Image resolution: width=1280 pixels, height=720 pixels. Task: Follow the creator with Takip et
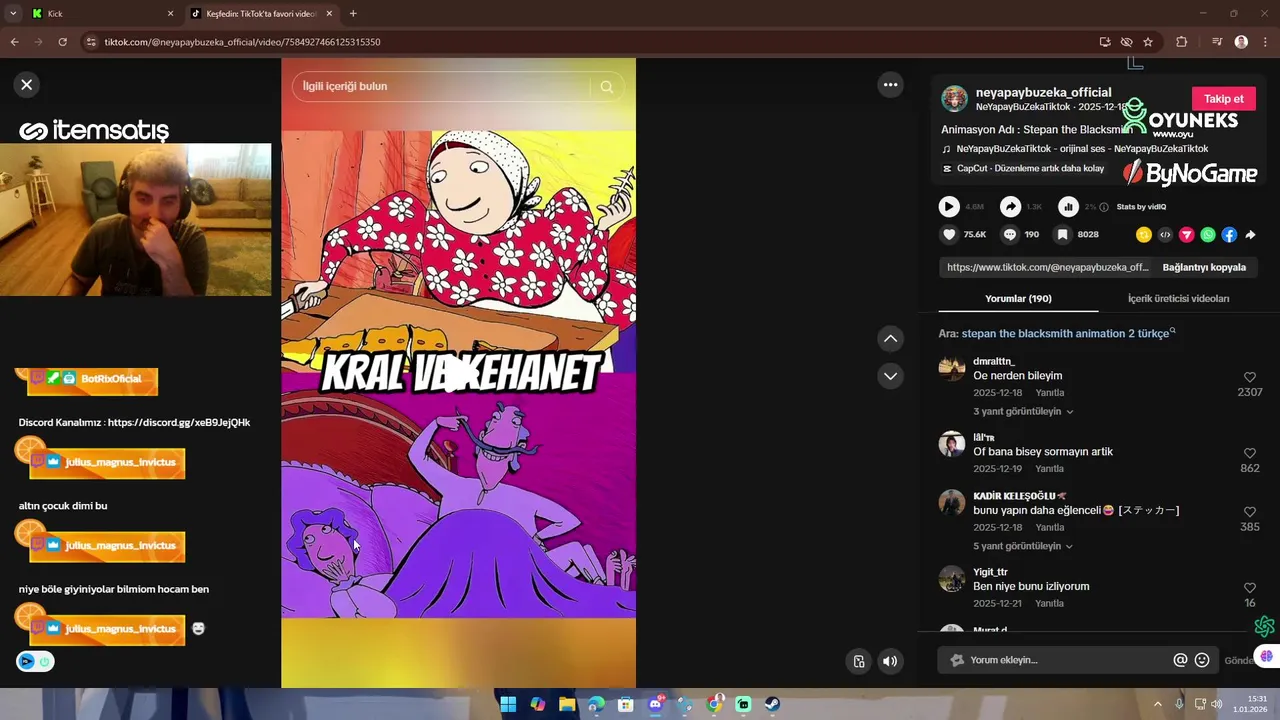[1223, 99]
